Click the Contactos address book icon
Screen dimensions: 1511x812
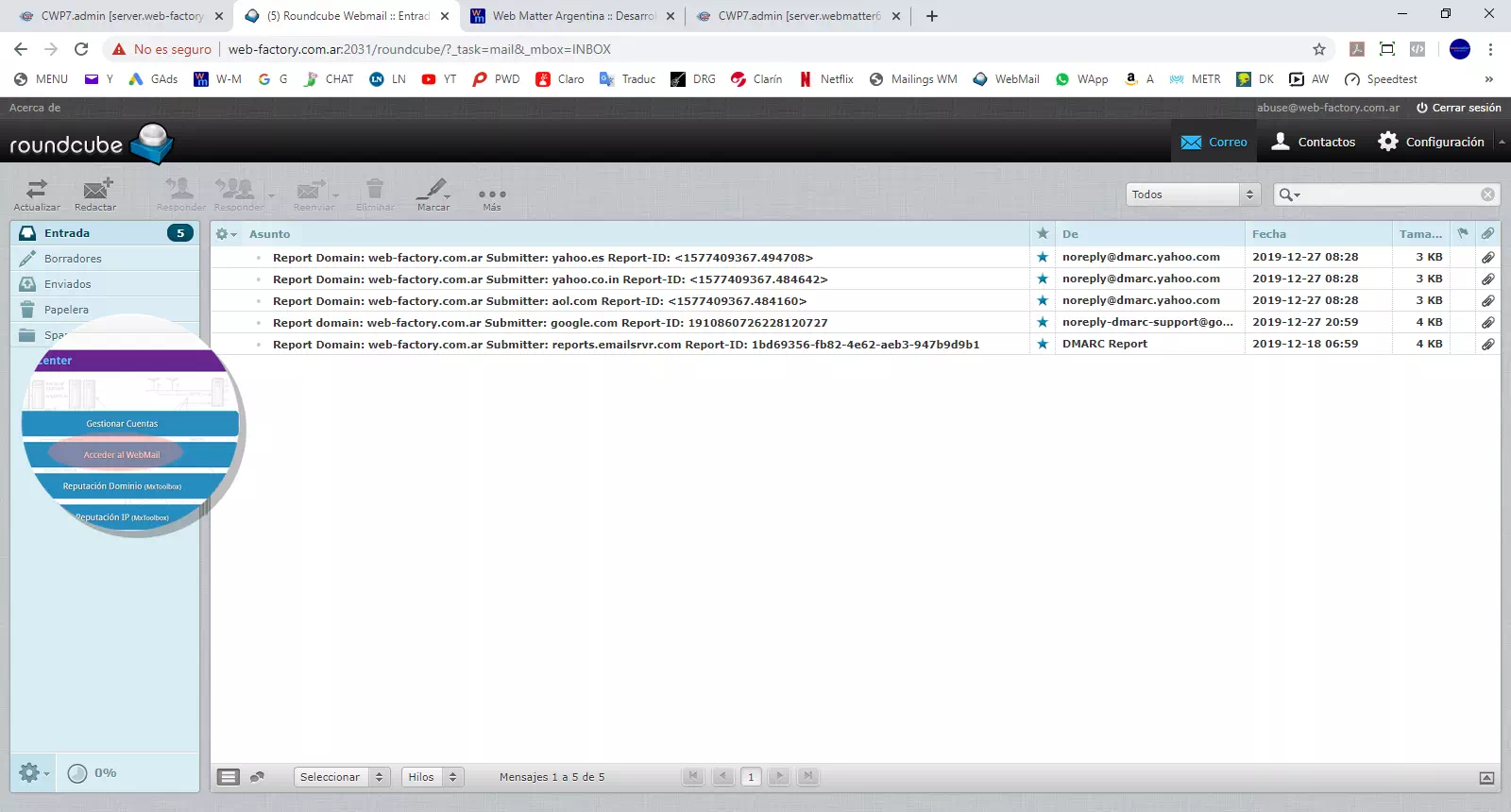point(1281,142)
